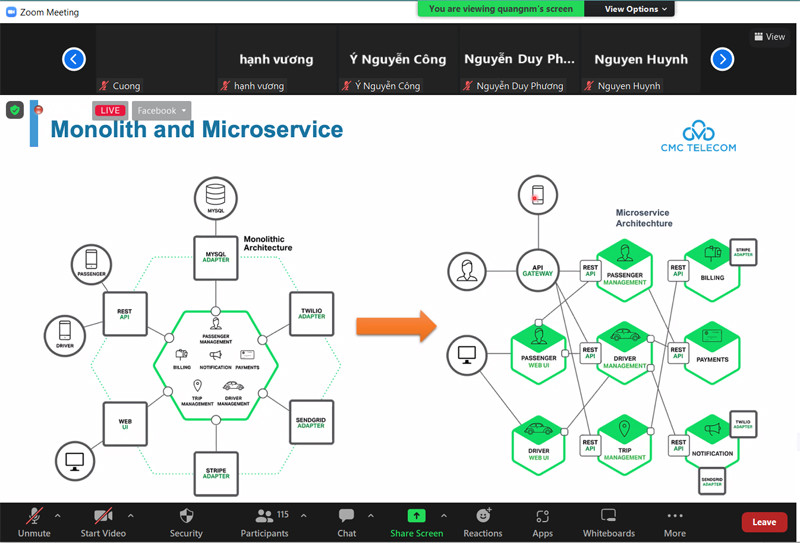Open the Facebook live stream dropdown
Viewport: 800px width, 543px height.
pyautogui.click(x=162, y=111)
